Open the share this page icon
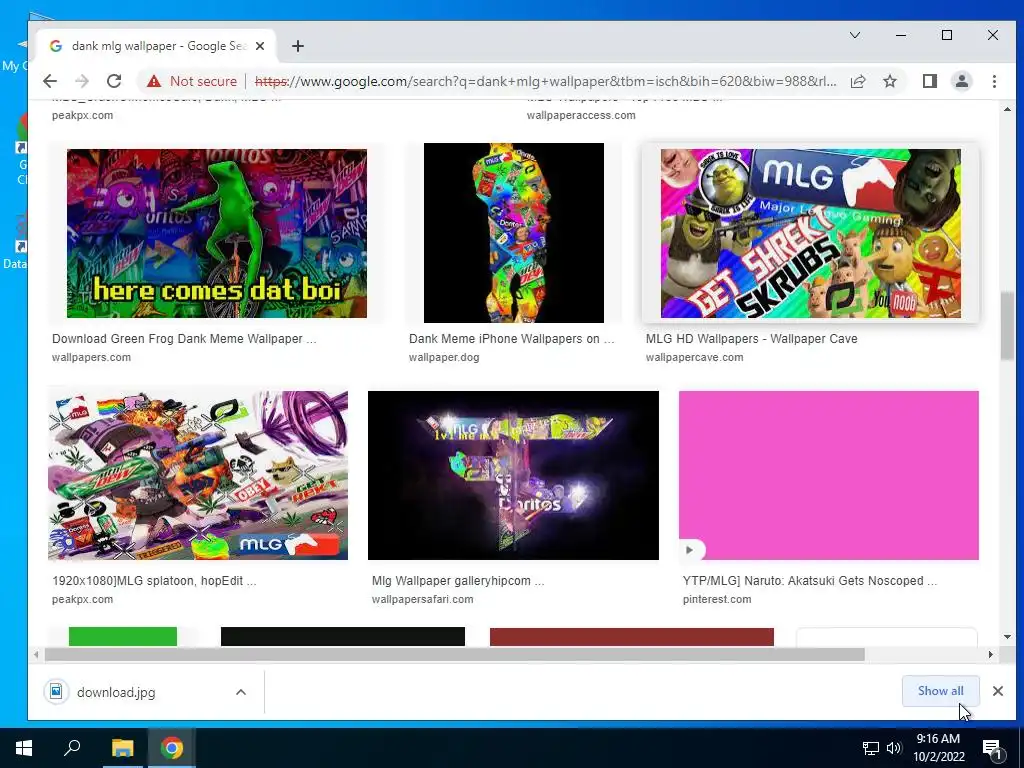Viewport: 1024px width, 768px height. point(857,81)
